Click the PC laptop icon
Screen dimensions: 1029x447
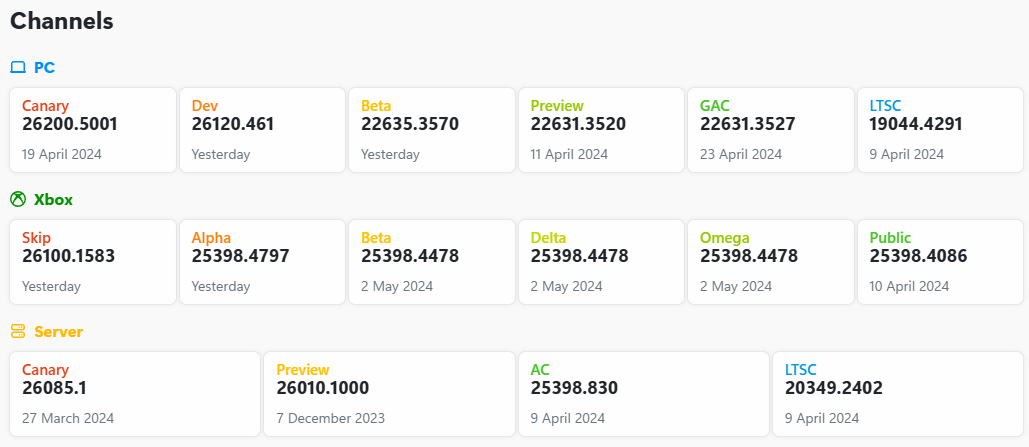(18, 68)
